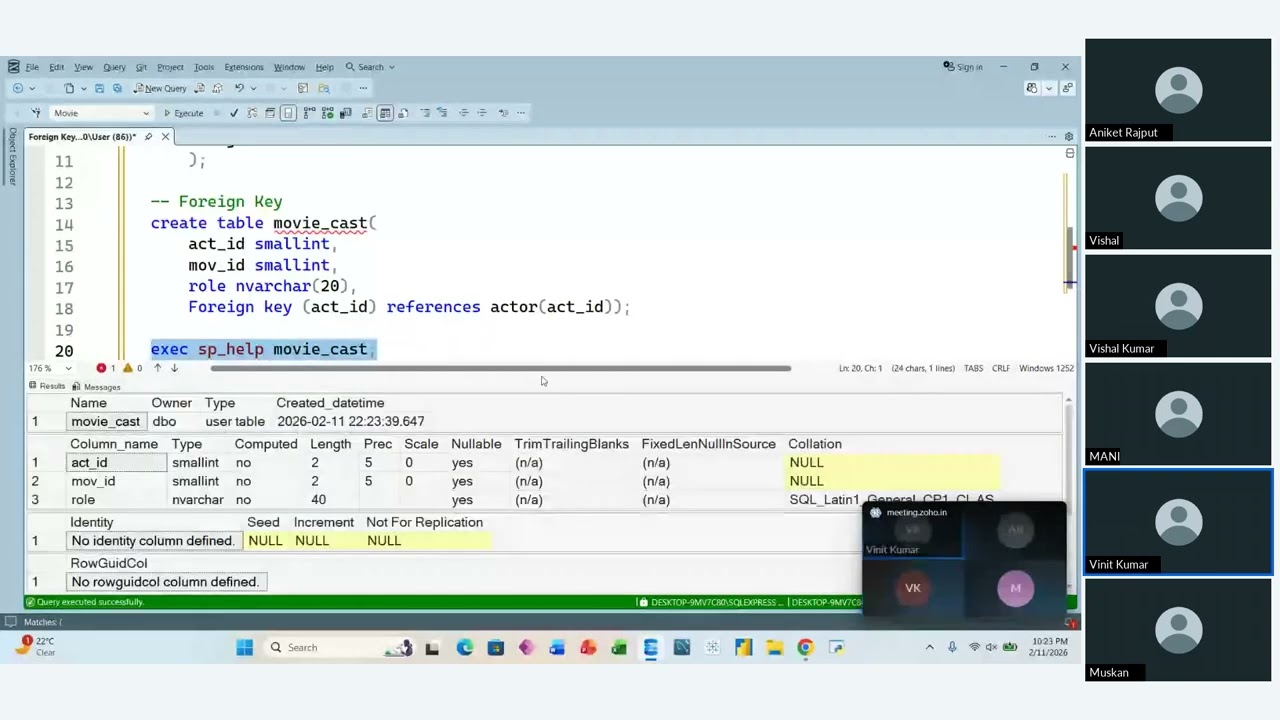Click the Save file icon
The image size is (1280, 720).
click(x=99, y=88)
